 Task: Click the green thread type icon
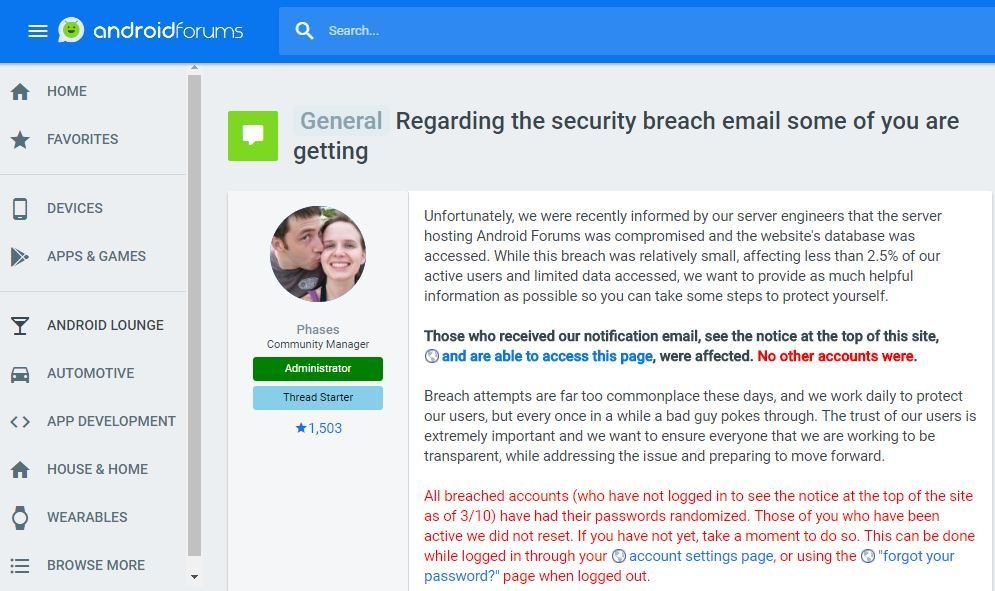[x=253, y=136]
